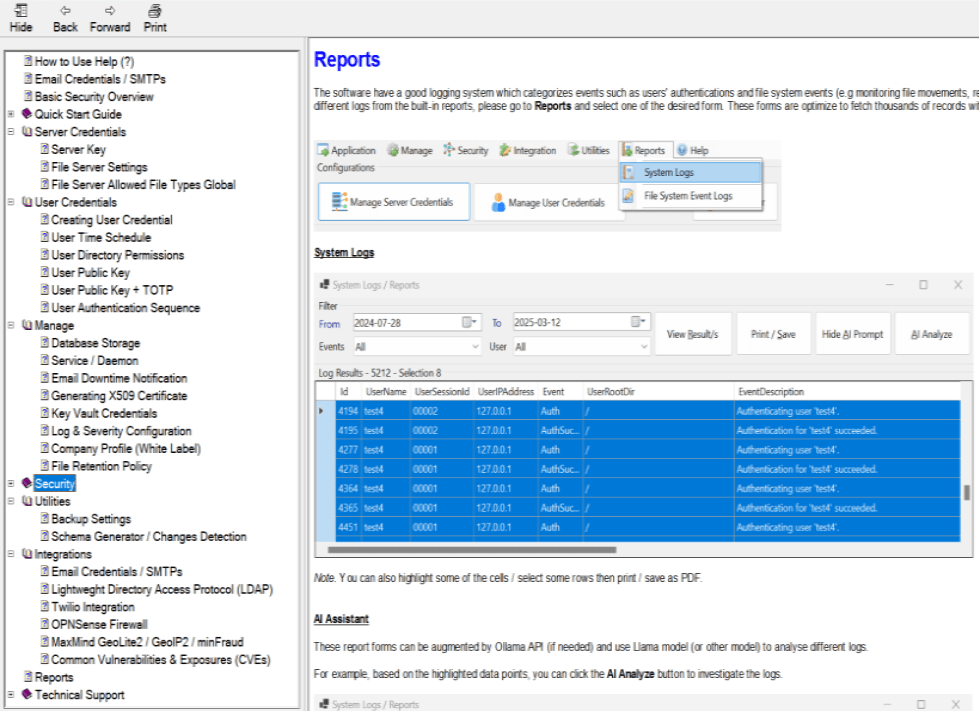The image size is (979, 711).
Task: Click Manage User Credentials button
Action: click(548, 202)
